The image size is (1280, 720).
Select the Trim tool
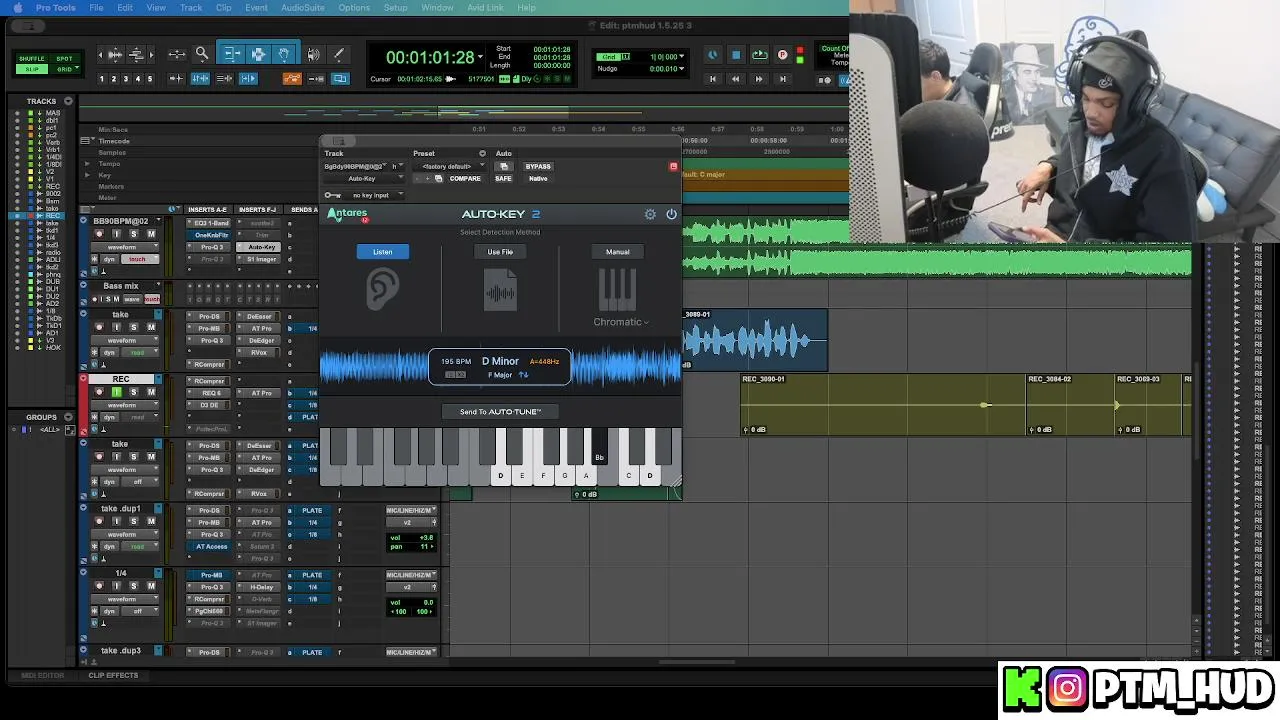[232, 54]
